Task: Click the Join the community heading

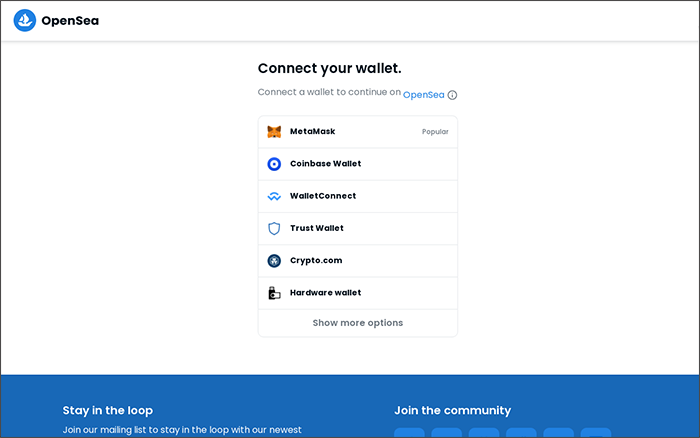Action: [x=452, y=410]
